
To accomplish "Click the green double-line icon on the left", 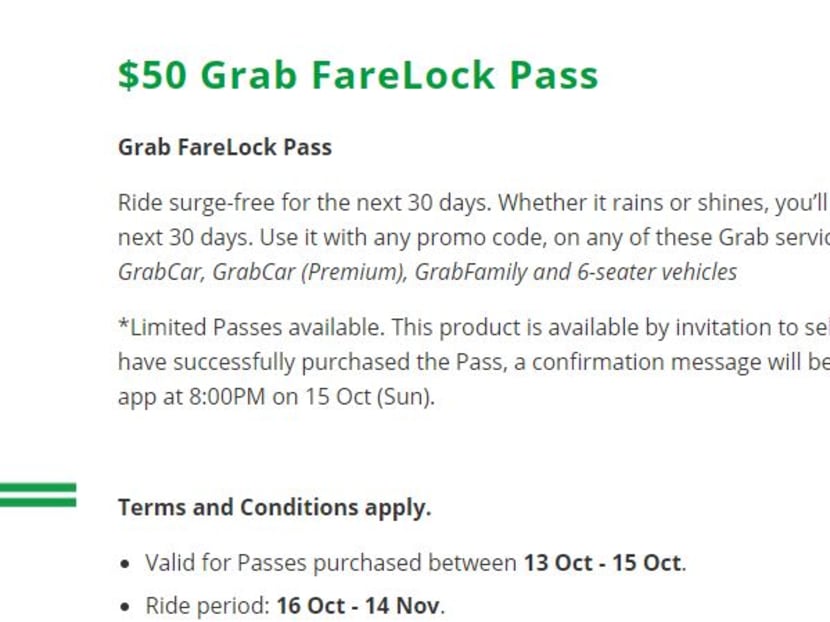I will (38, 494).
